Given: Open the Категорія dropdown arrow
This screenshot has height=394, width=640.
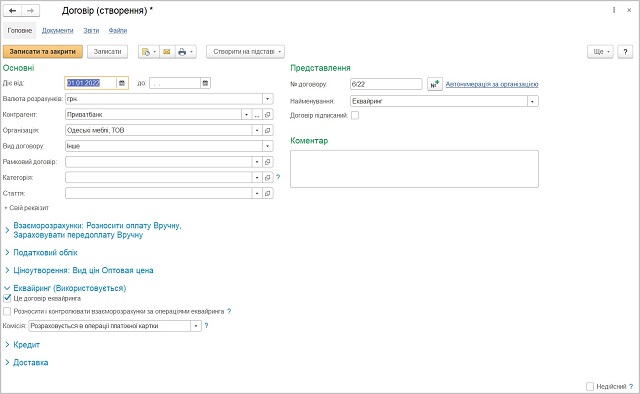Looking at the screenshot, I should pyautogui.click(x=257, y=178).
